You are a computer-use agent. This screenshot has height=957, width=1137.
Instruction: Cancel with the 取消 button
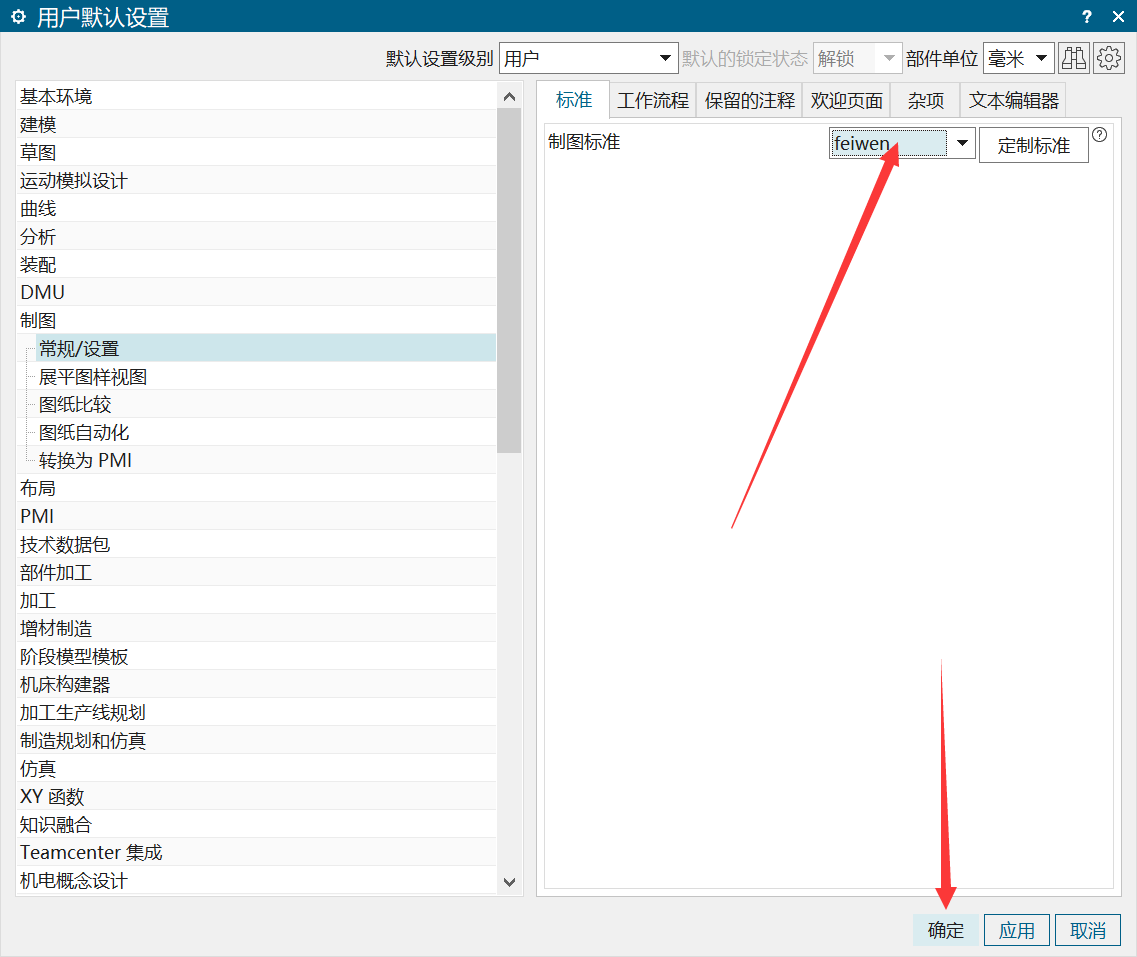pyautogui.click(x=1088, y=930)
